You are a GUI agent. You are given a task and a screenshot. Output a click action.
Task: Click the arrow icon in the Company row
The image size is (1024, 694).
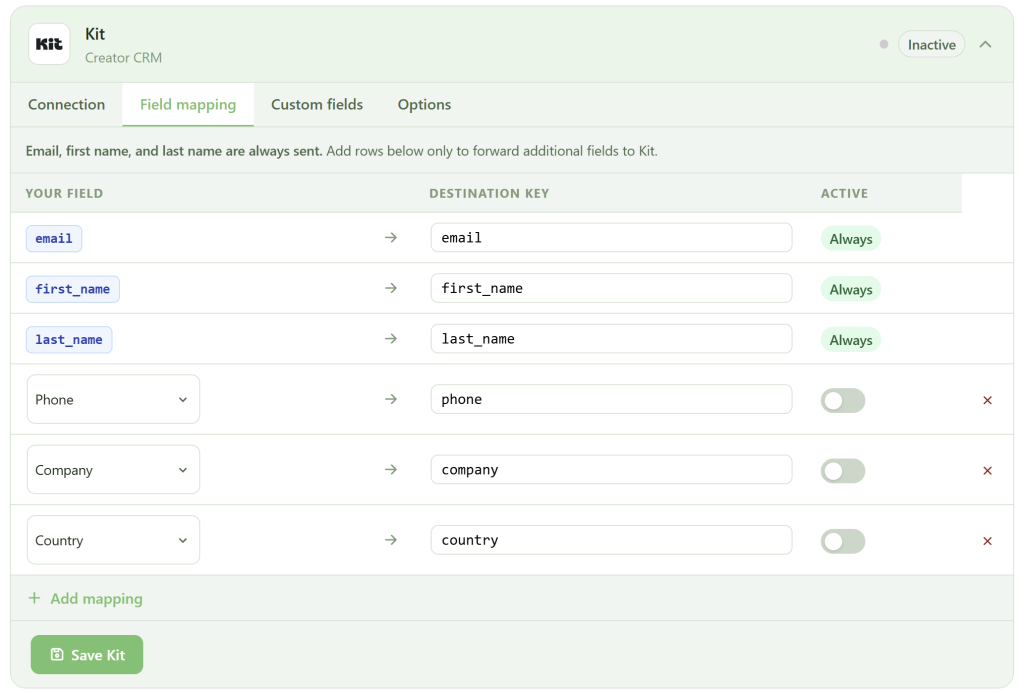391,469
